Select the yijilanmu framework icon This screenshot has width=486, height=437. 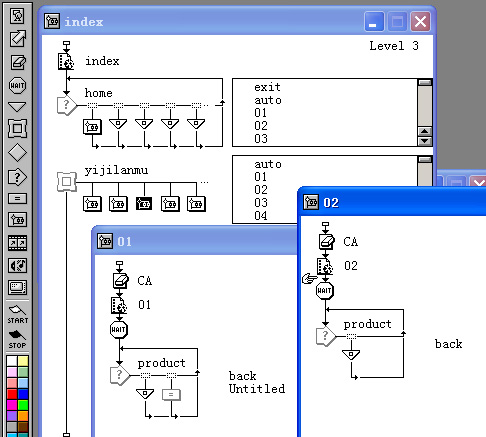(x=67, y=182)
